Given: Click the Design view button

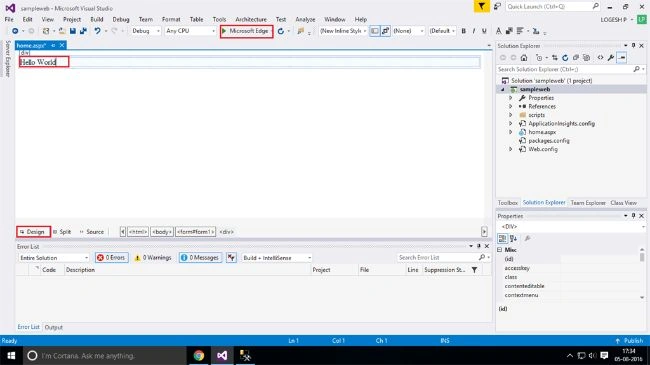Looking at the screenshot, I should 33,232.
